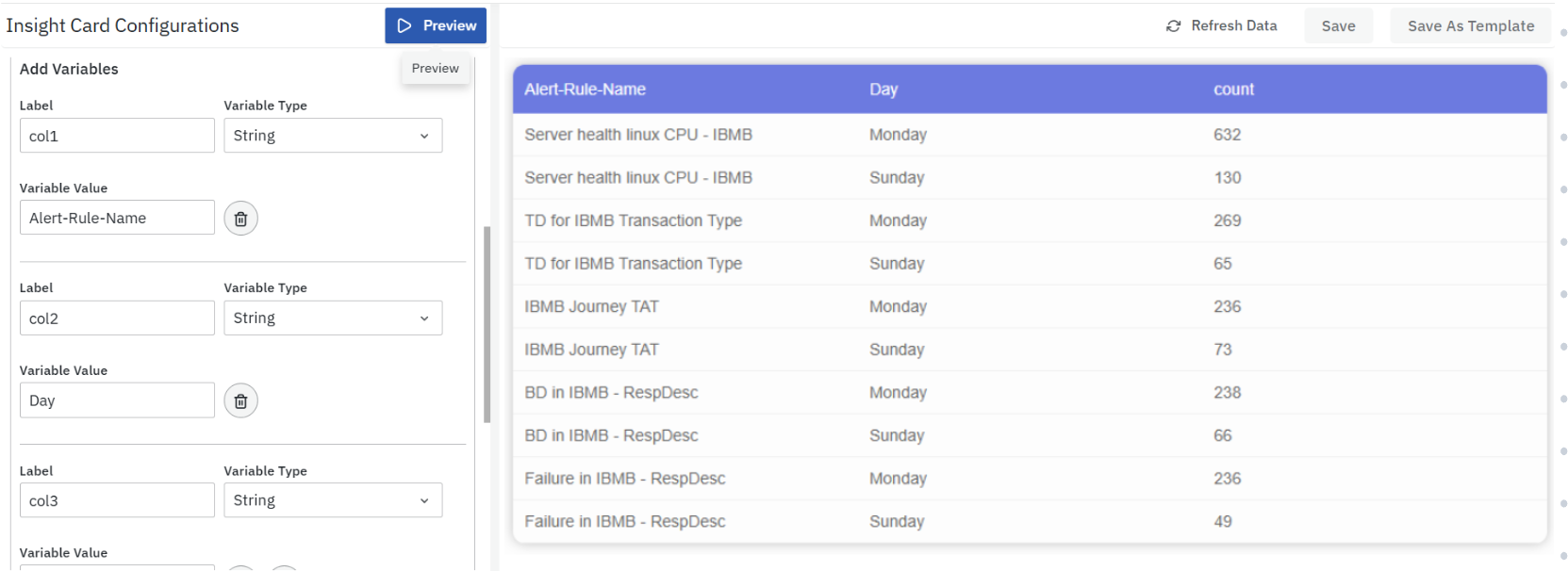Click the configuration panel vertical scrollbar
1568x571 pixels.
click(487, 324)
